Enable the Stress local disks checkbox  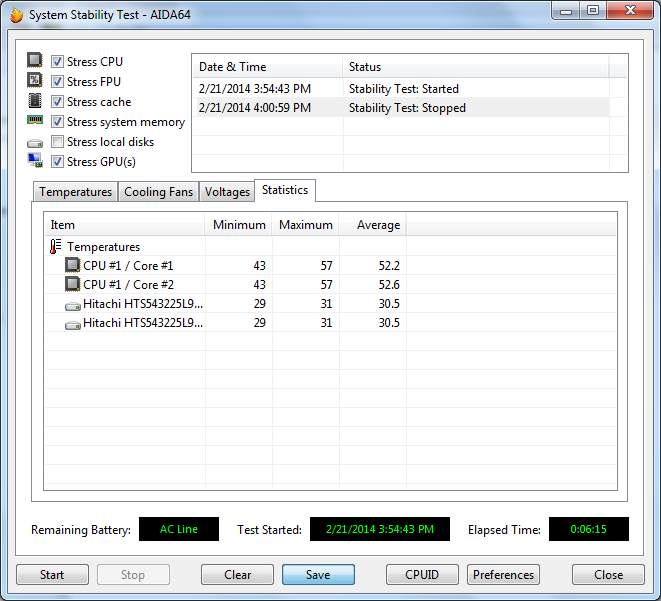(57, 142)
